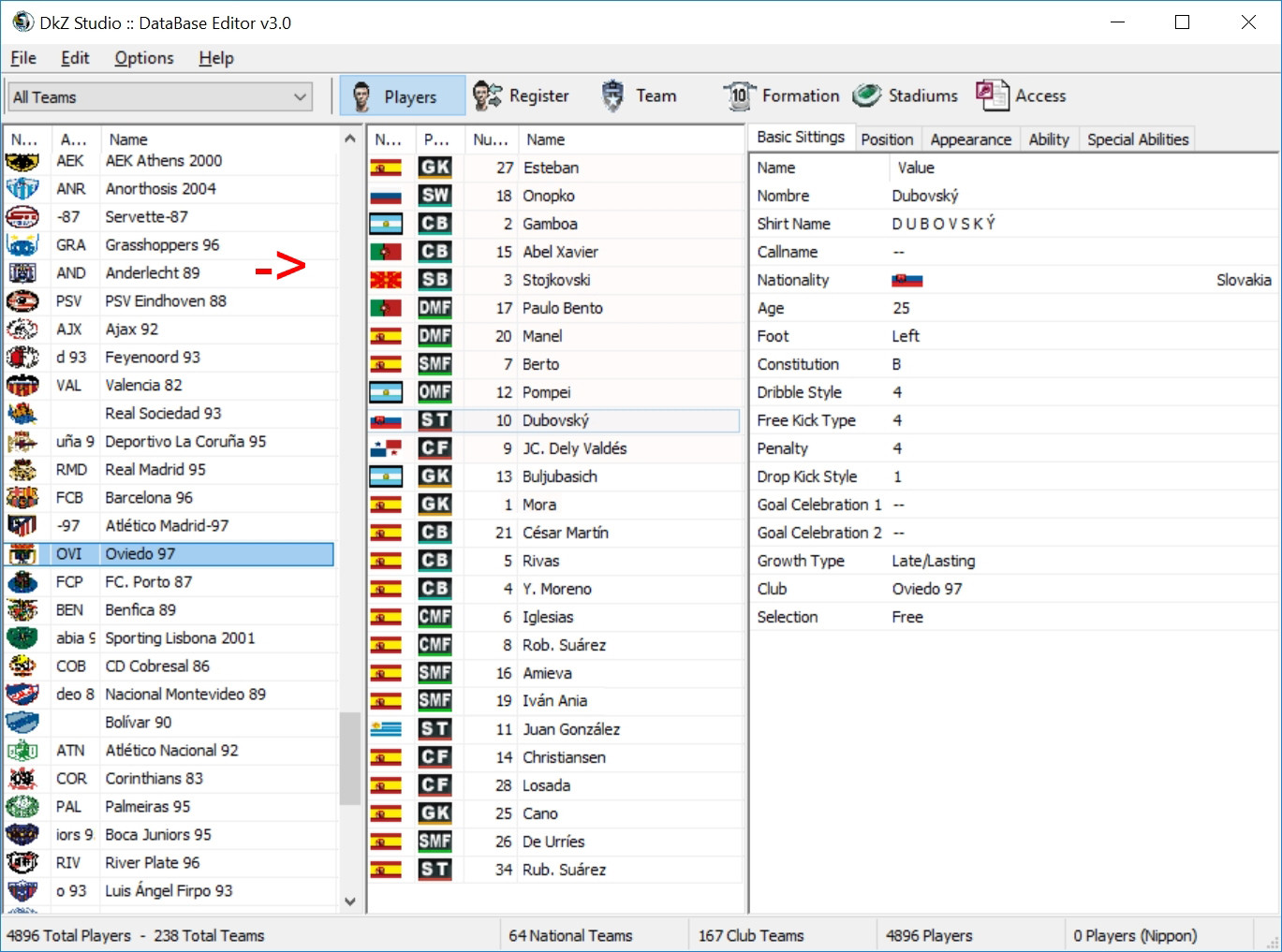This screenshot has height=952, width=1282.
Task: Open the Register section
Action: 521,96
